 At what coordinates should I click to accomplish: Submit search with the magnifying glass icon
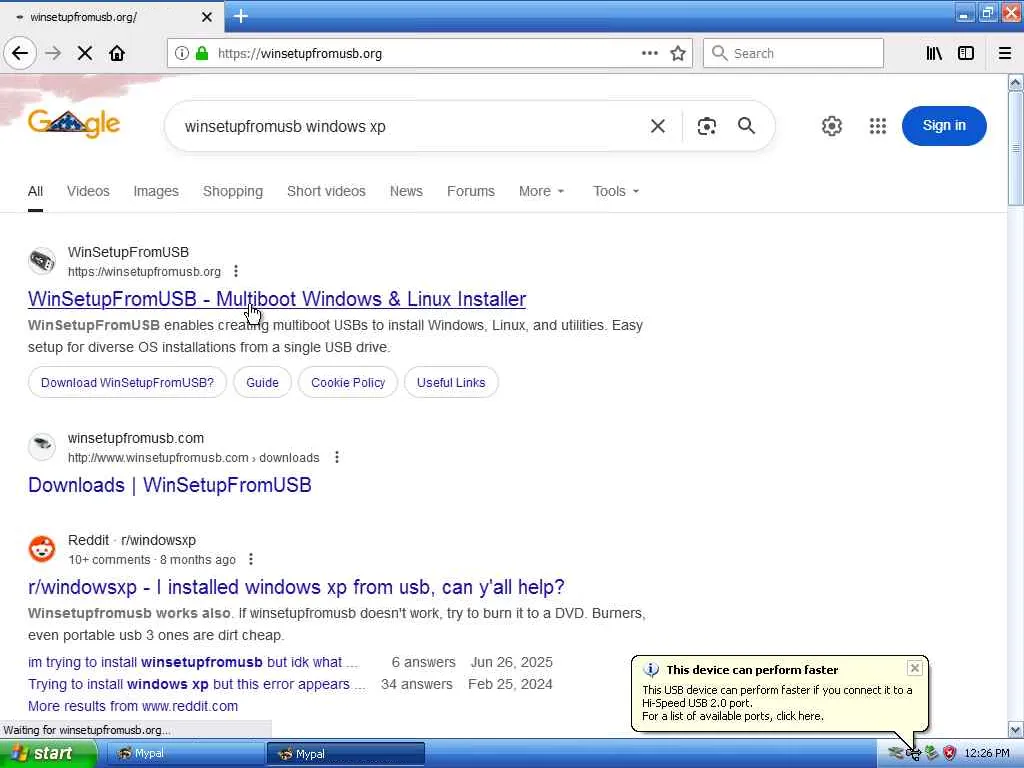pos(746,126)
